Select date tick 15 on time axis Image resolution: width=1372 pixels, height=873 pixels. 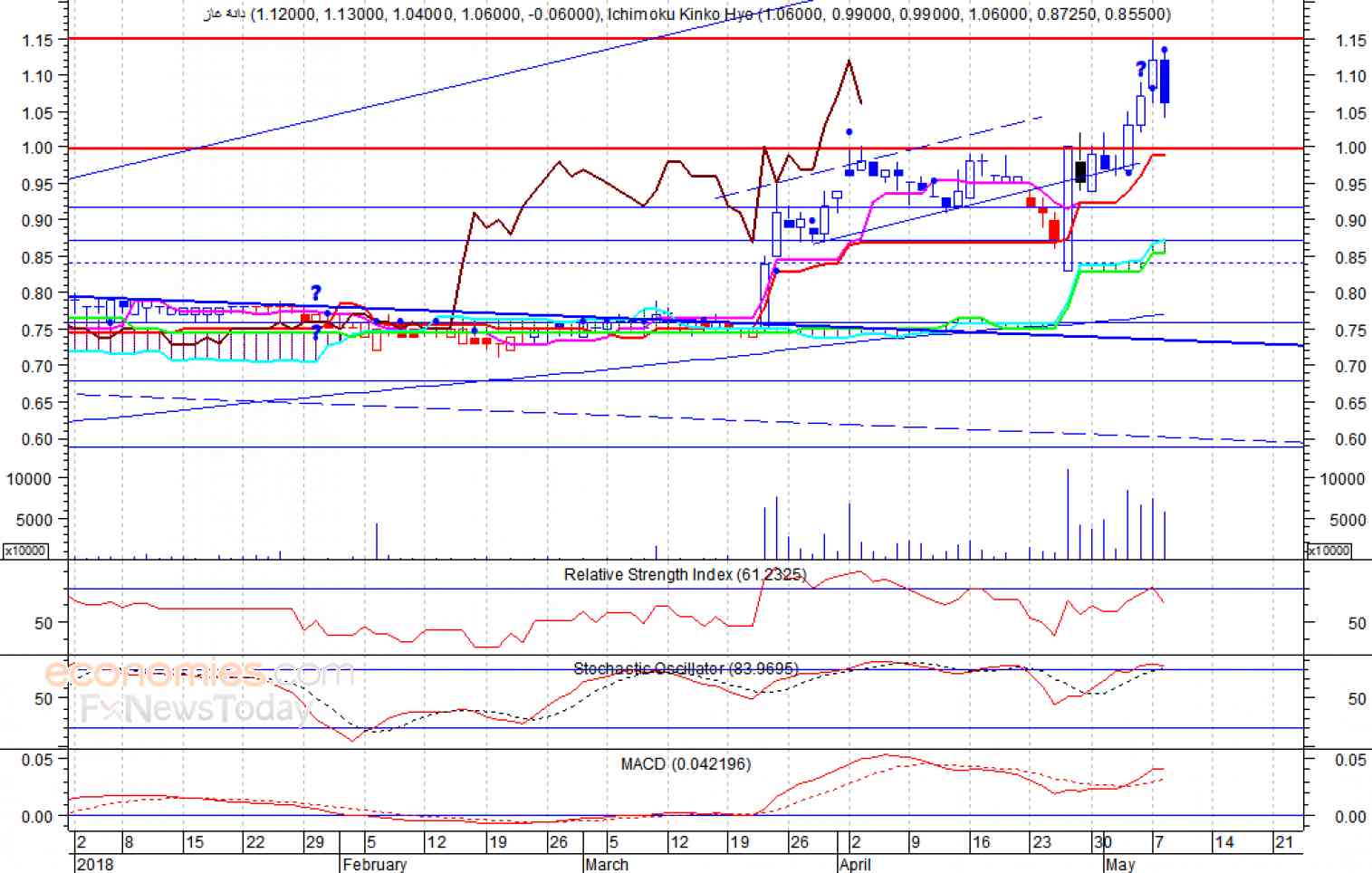coord(195,842)
